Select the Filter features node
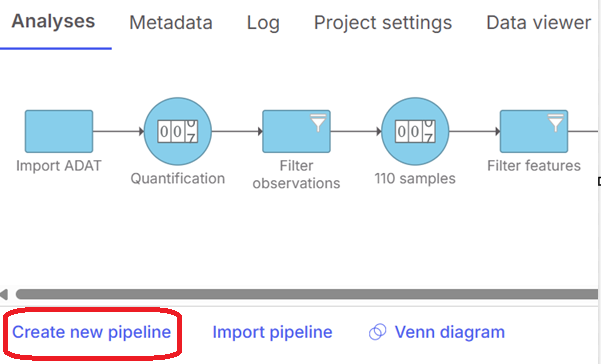The width and height of the screenshot is (601, 364). point(534,131)
